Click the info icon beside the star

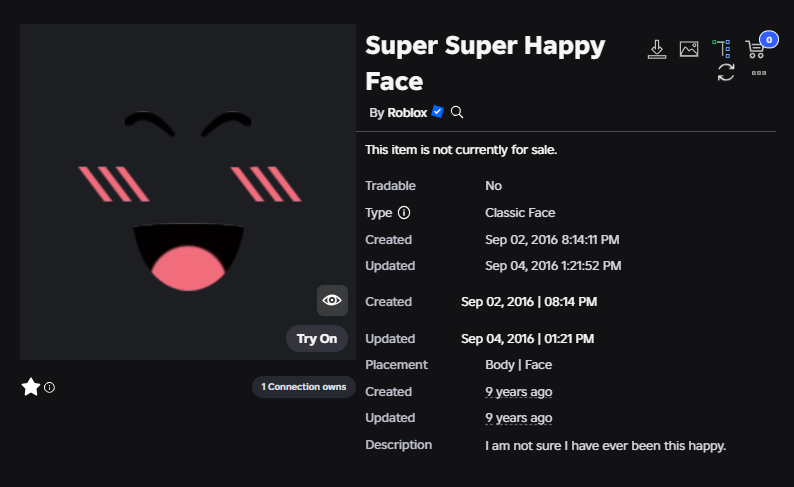[49, 387]
